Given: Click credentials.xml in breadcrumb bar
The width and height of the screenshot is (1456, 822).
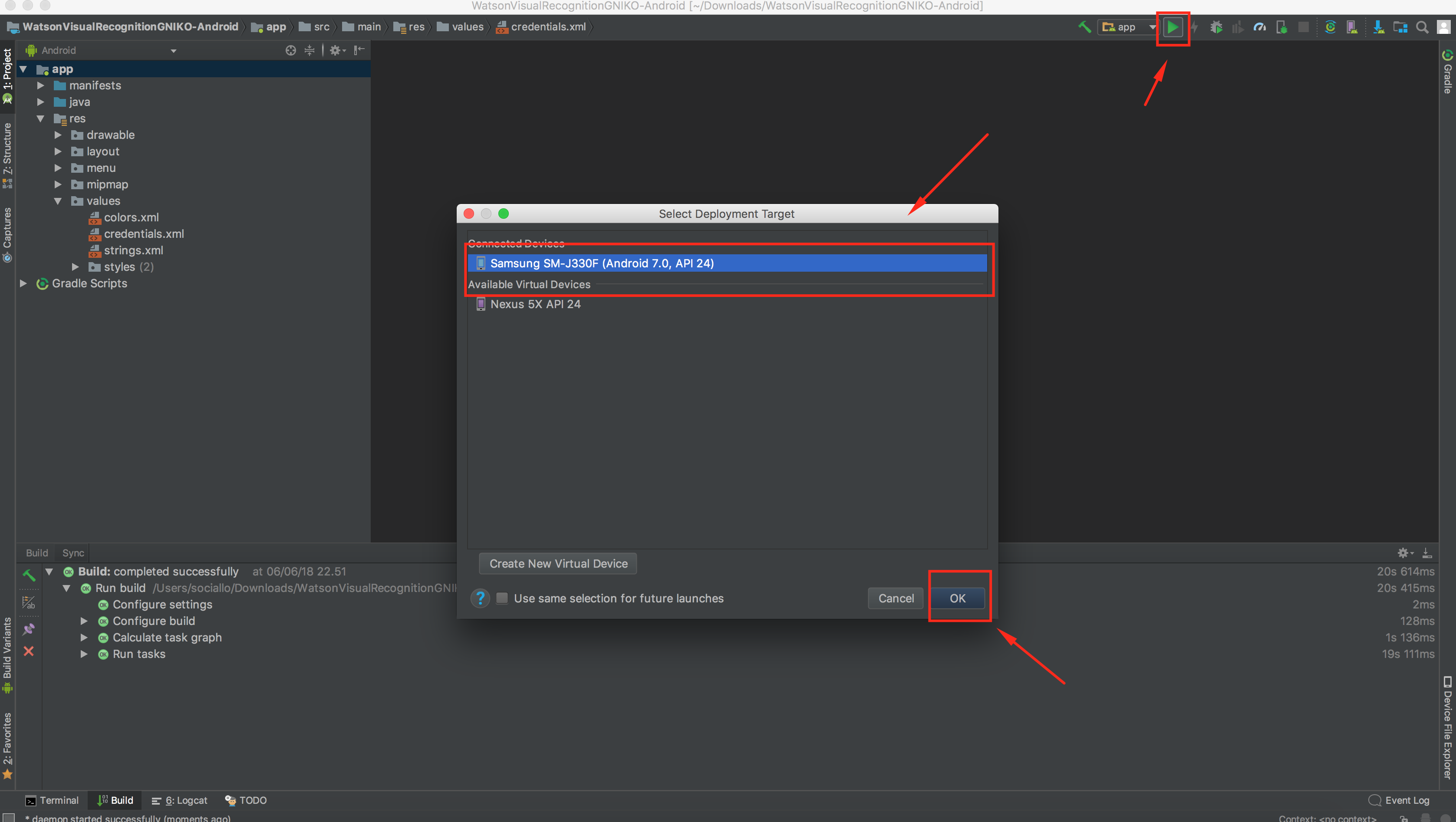Looking at the screenshot, I should [x=541, y=27].
